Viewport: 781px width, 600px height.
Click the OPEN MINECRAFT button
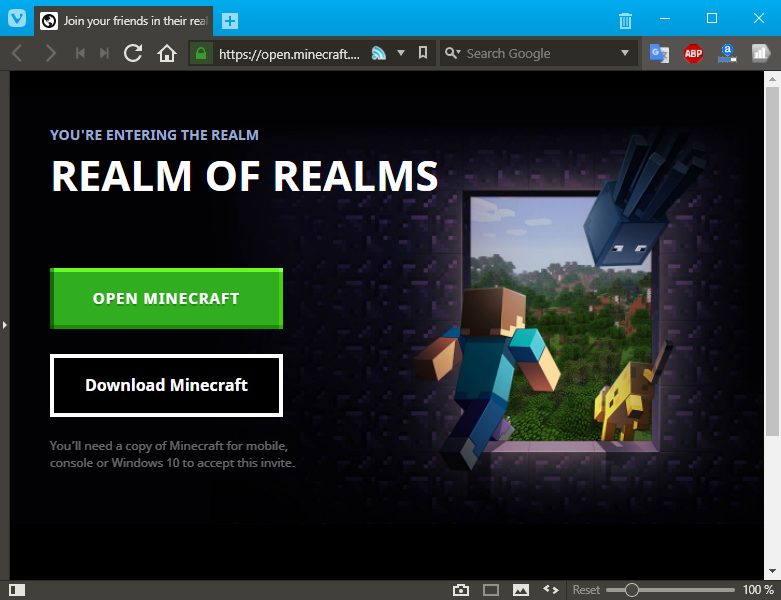coord(166,298)
